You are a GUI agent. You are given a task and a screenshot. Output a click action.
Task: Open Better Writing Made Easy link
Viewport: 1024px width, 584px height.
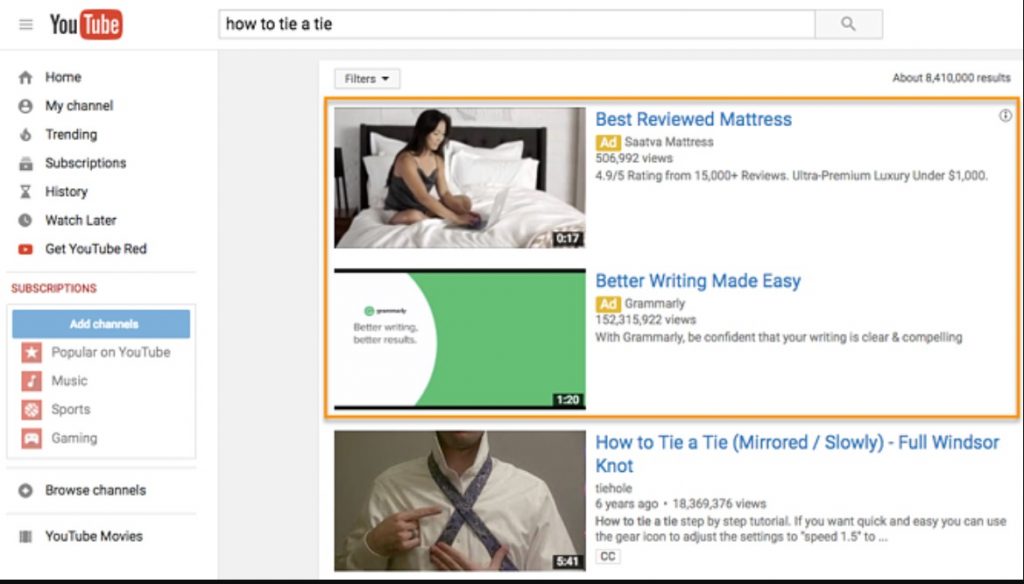698,281
